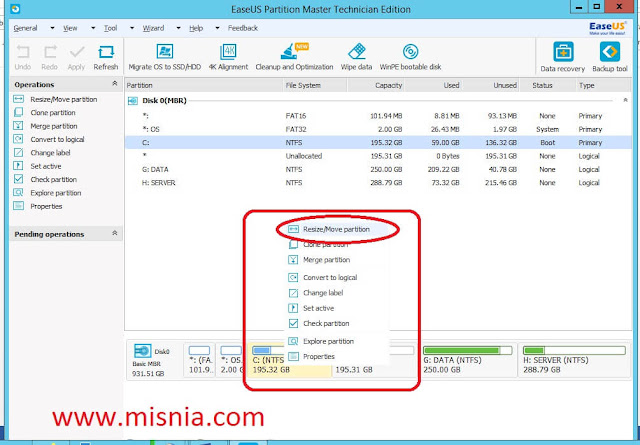Open Cleanup and Optimization
640x445 pixels.
(294, 57)
